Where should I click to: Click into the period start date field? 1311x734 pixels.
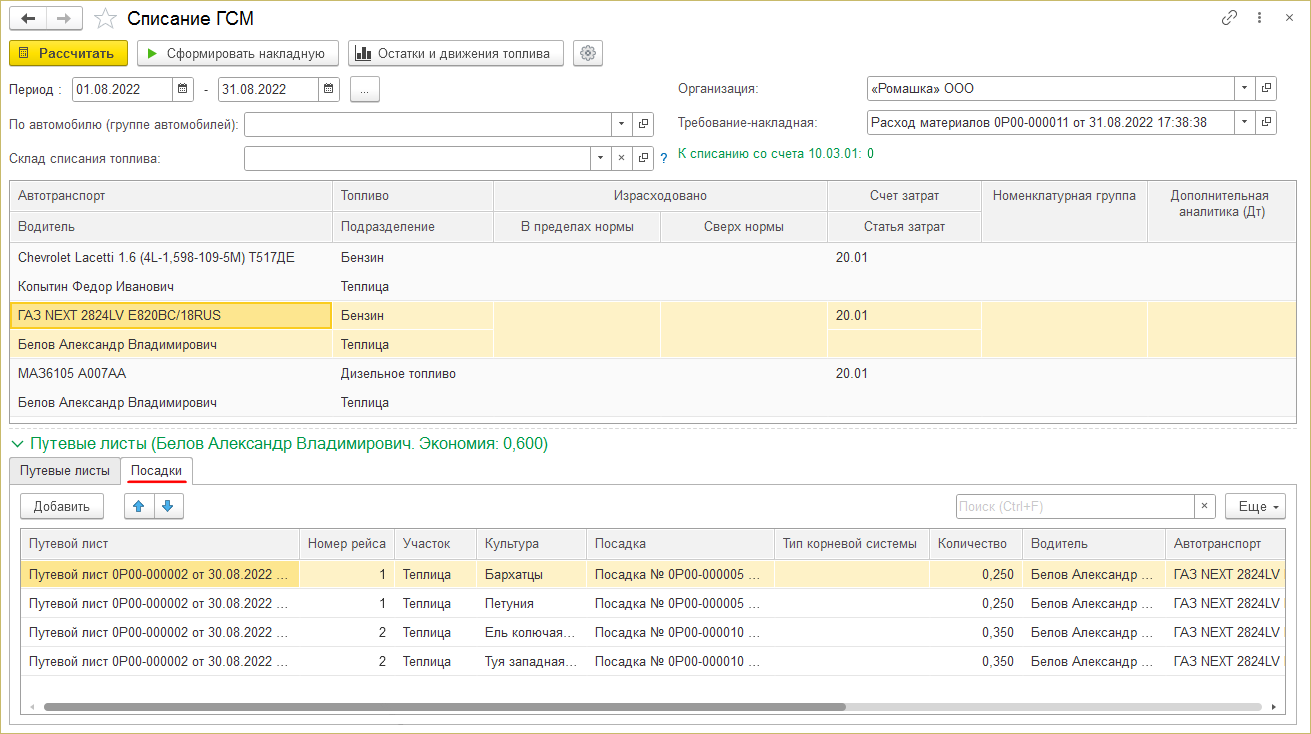(122, 89)
